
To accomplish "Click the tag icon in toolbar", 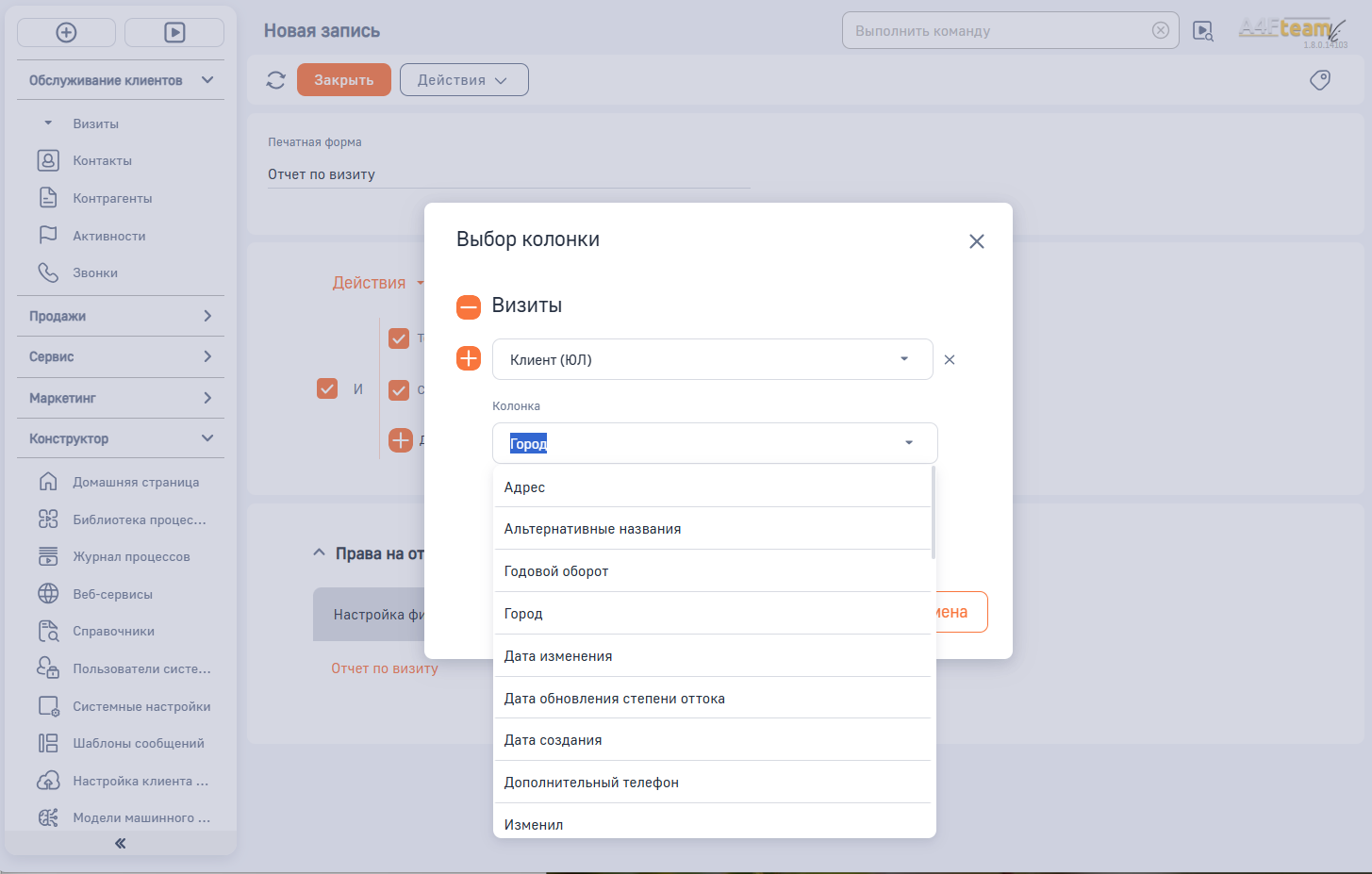I will (x=1320, y=80).
